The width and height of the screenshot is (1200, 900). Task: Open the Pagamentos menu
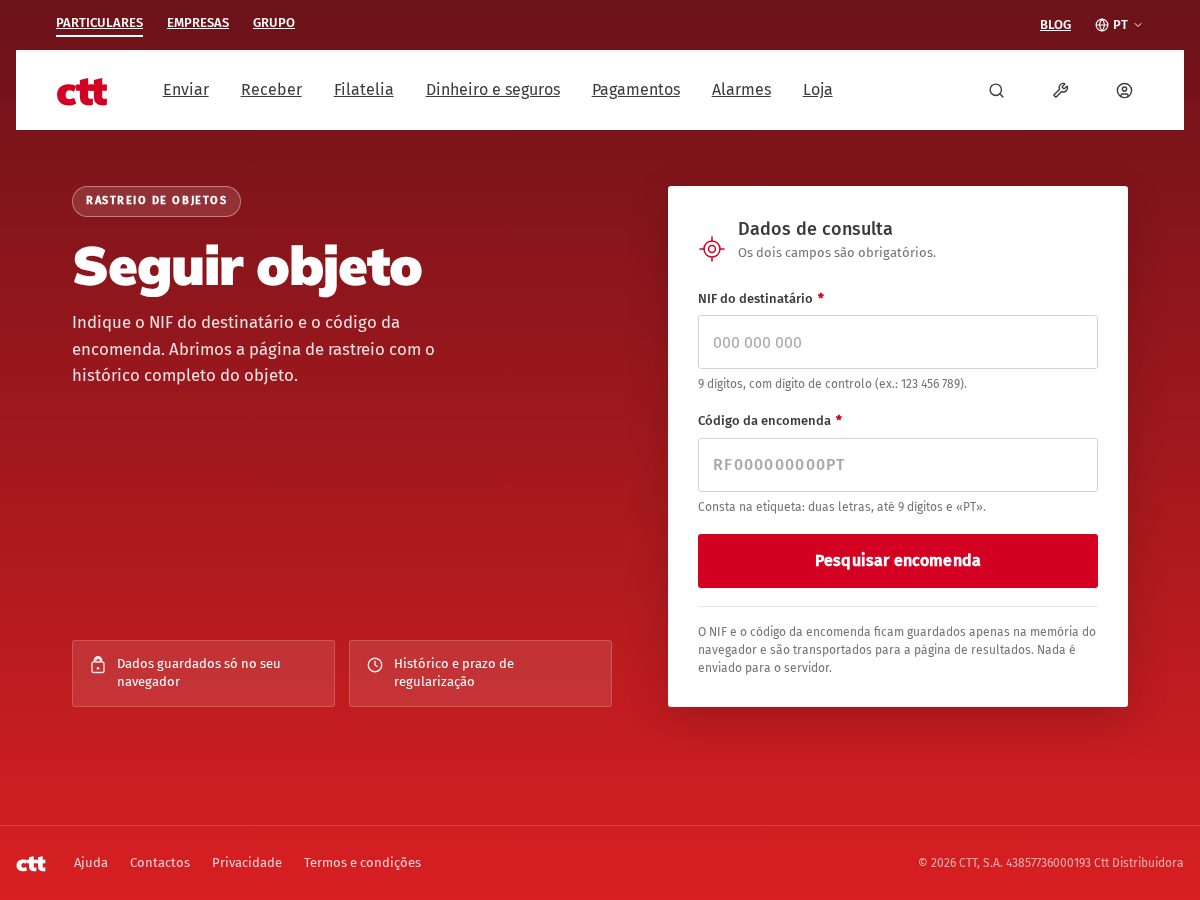(x=636, y=90)
